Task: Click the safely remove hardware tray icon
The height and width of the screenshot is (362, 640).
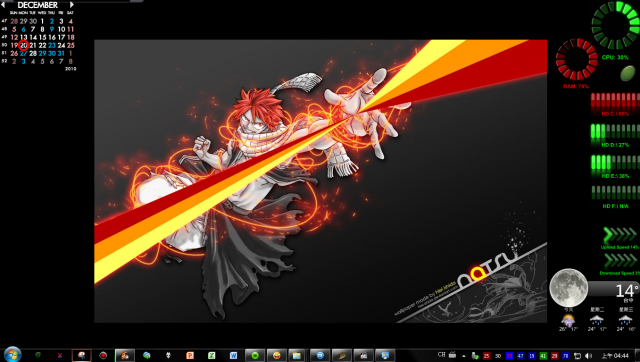Action: click(475, 356)
